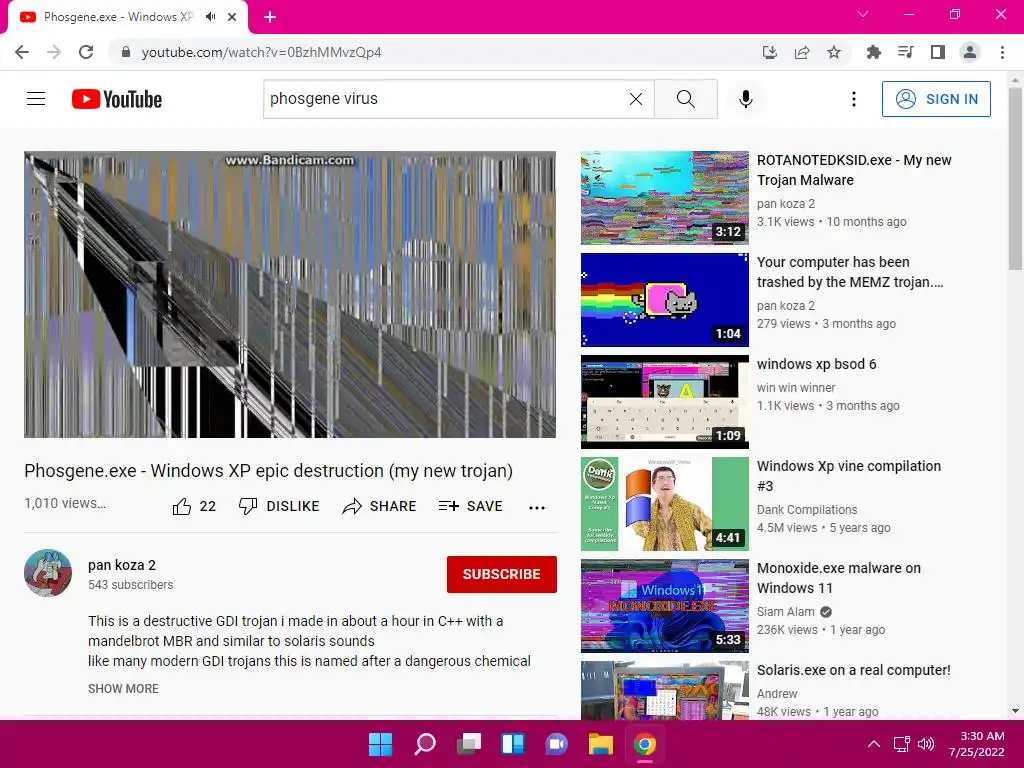1024x768 pixels.
Task: Open ROTANOTEDKSID.exe - My new Trojan Malware title
Action: coord(854,170)
